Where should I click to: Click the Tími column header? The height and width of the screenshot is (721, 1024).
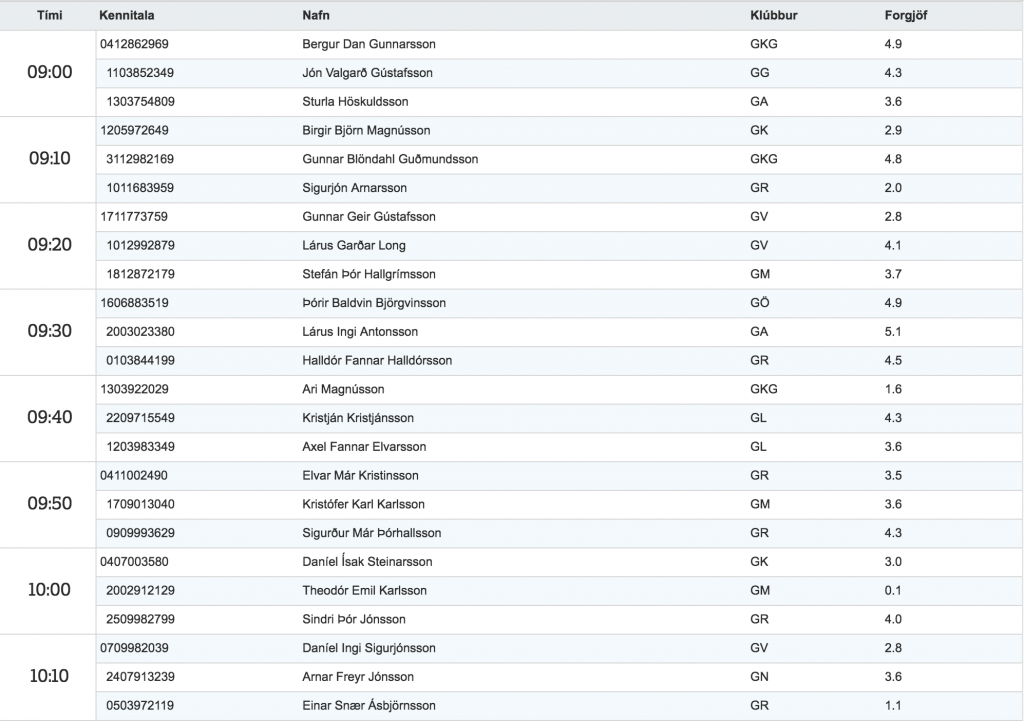[50, 15]
